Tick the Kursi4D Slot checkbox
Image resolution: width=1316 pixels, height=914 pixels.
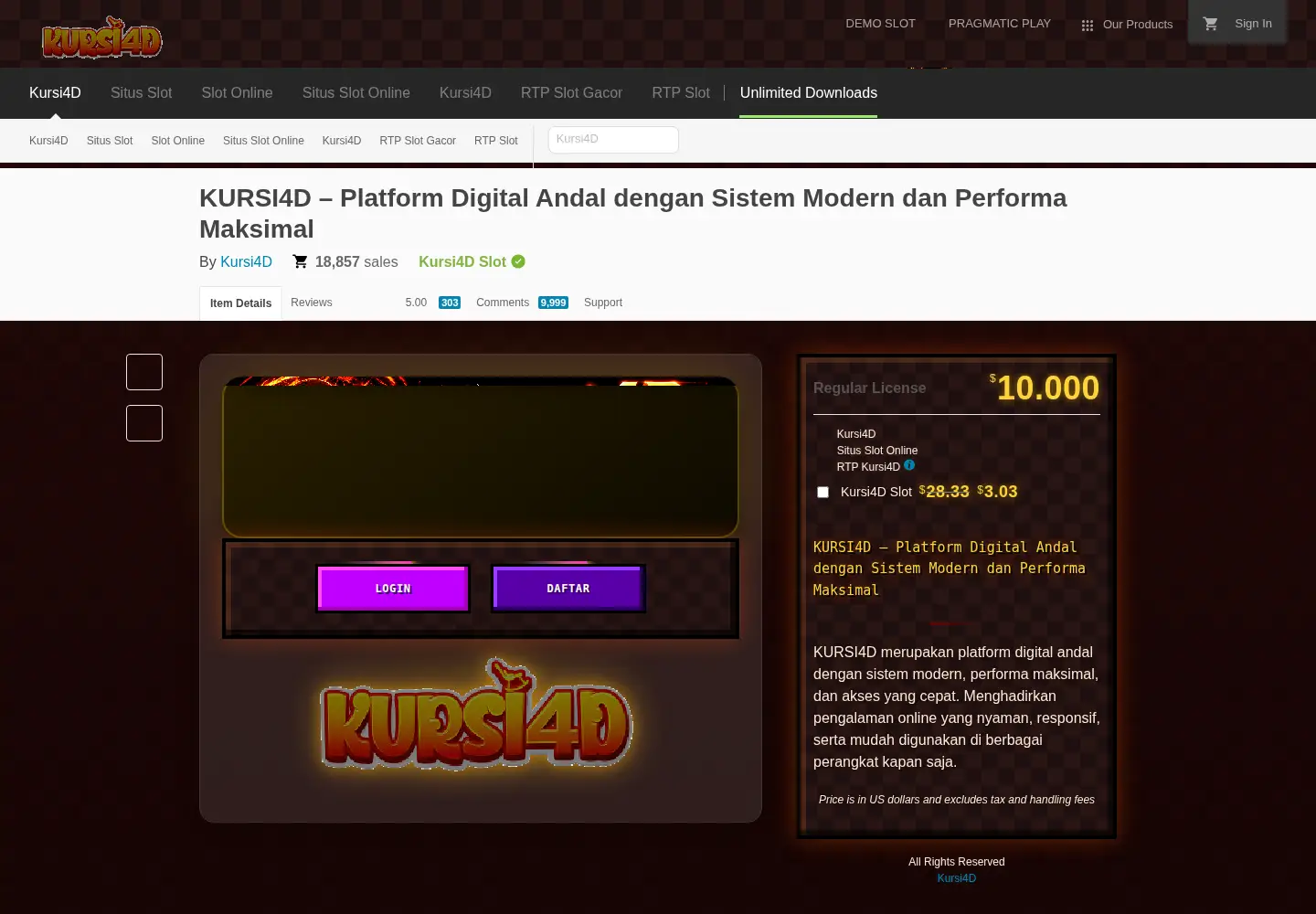(x=822, y=492)
